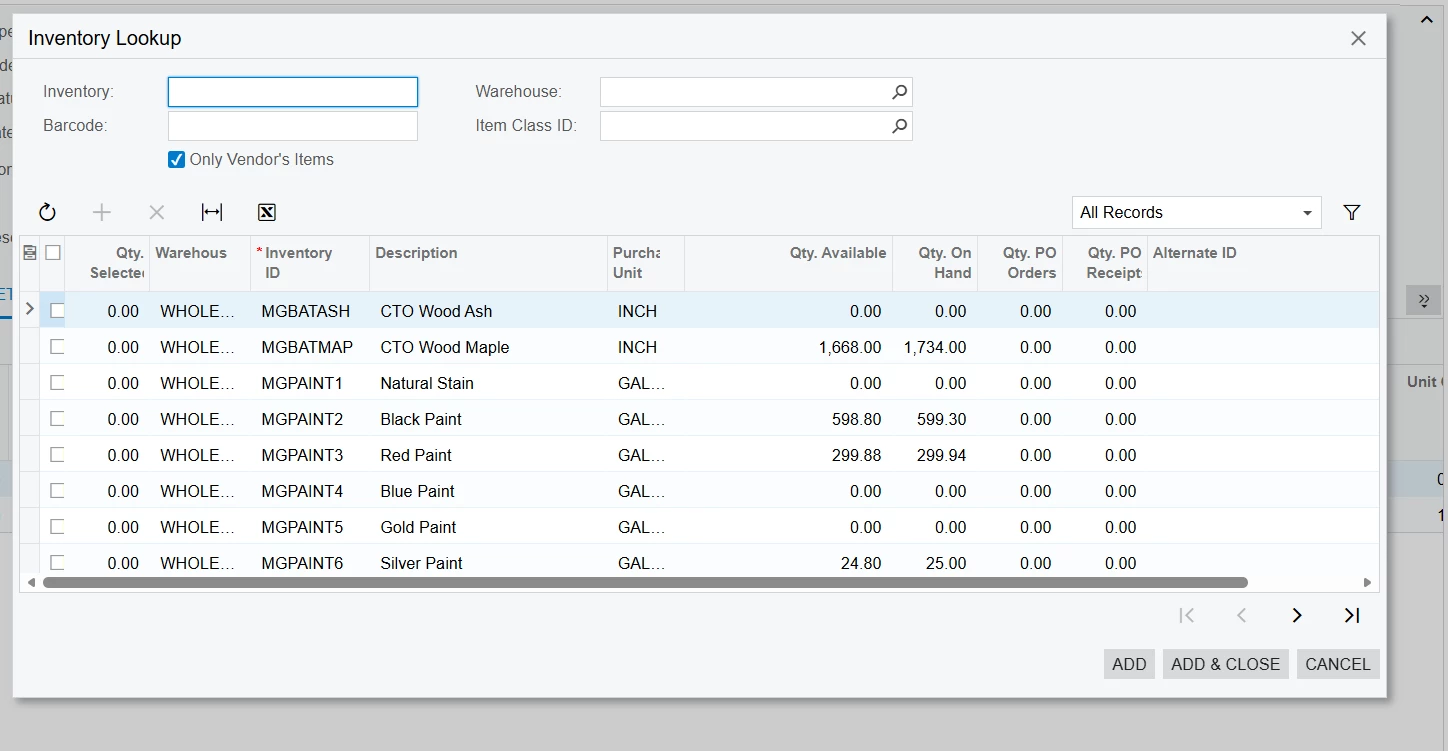
Task: Toggle Only Vendor's Items checkbox
Action: [177, 159]
